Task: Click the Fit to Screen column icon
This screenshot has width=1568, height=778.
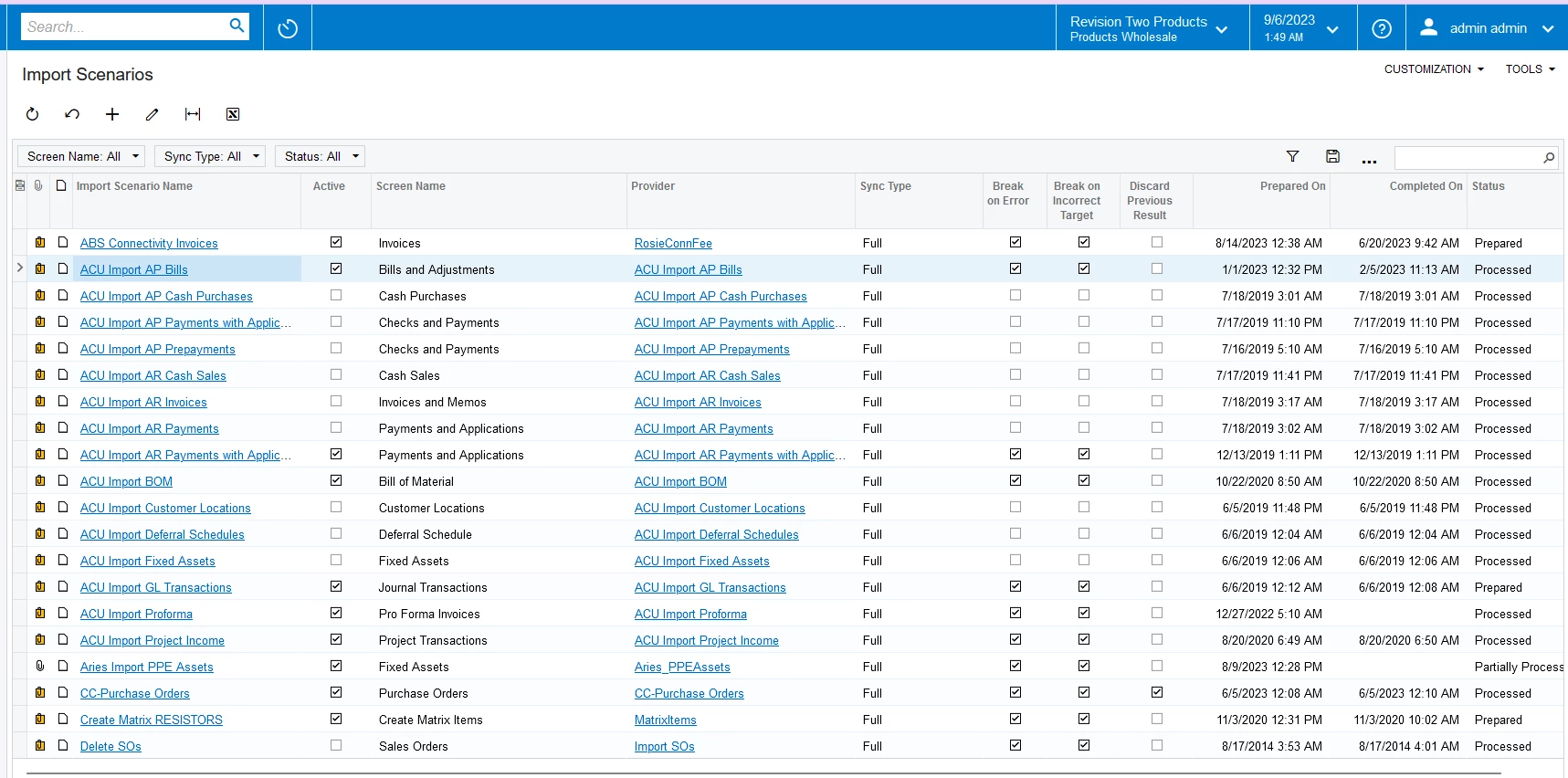Action: (x=193, y=114)
